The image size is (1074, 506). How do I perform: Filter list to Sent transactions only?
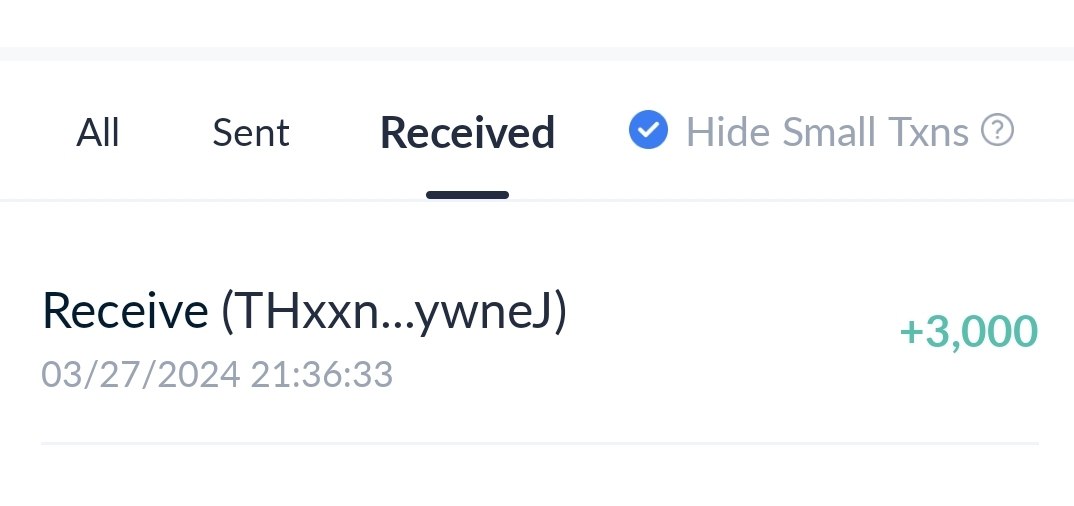click(251, 132)
